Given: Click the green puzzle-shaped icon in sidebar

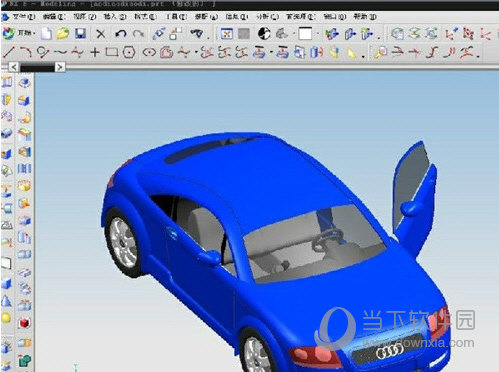Looking at the screenshot, I should point(24,361).
